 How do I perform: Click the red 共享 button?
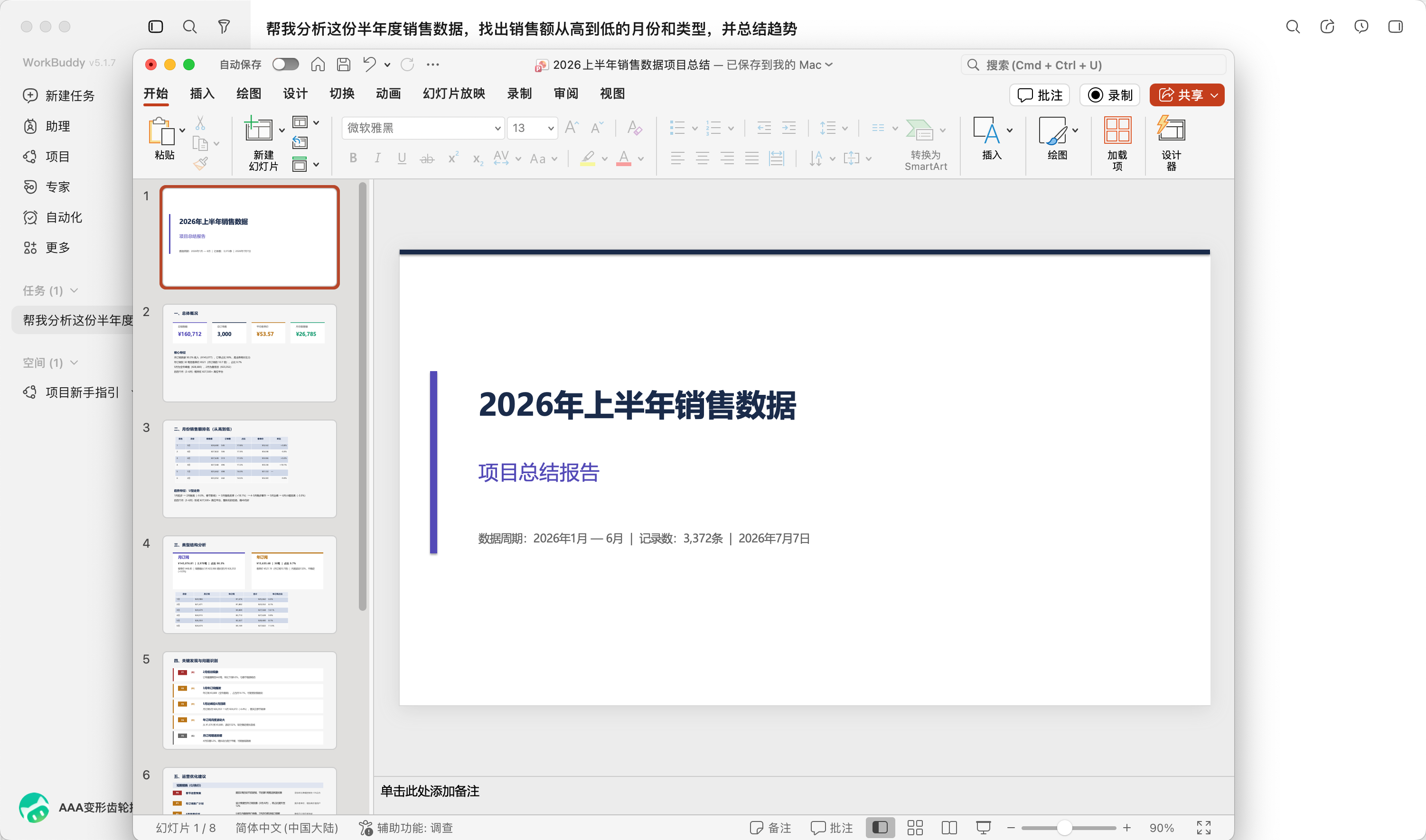tap(1187, 95)
